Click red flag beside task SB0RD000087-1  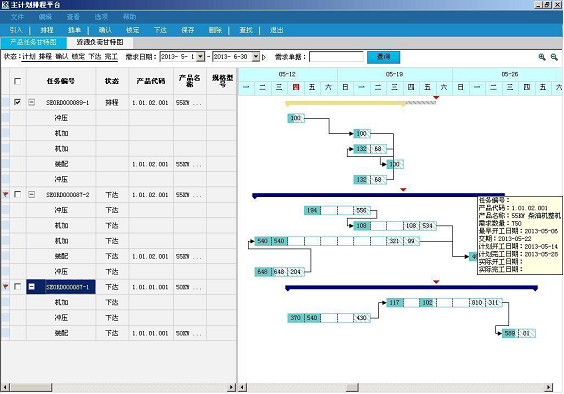[5, 286]
